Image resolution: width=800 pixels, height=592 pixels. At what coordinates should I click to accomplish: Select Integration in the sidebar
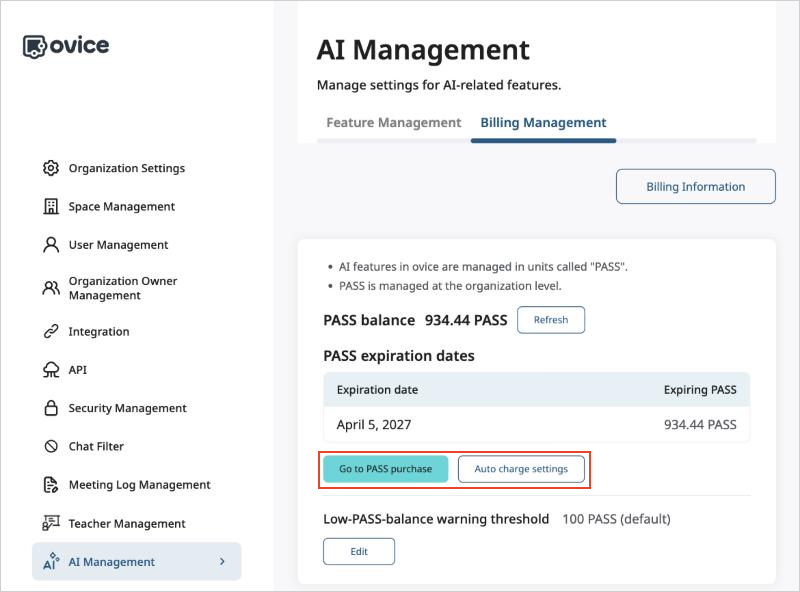click(x=99, y=332)
